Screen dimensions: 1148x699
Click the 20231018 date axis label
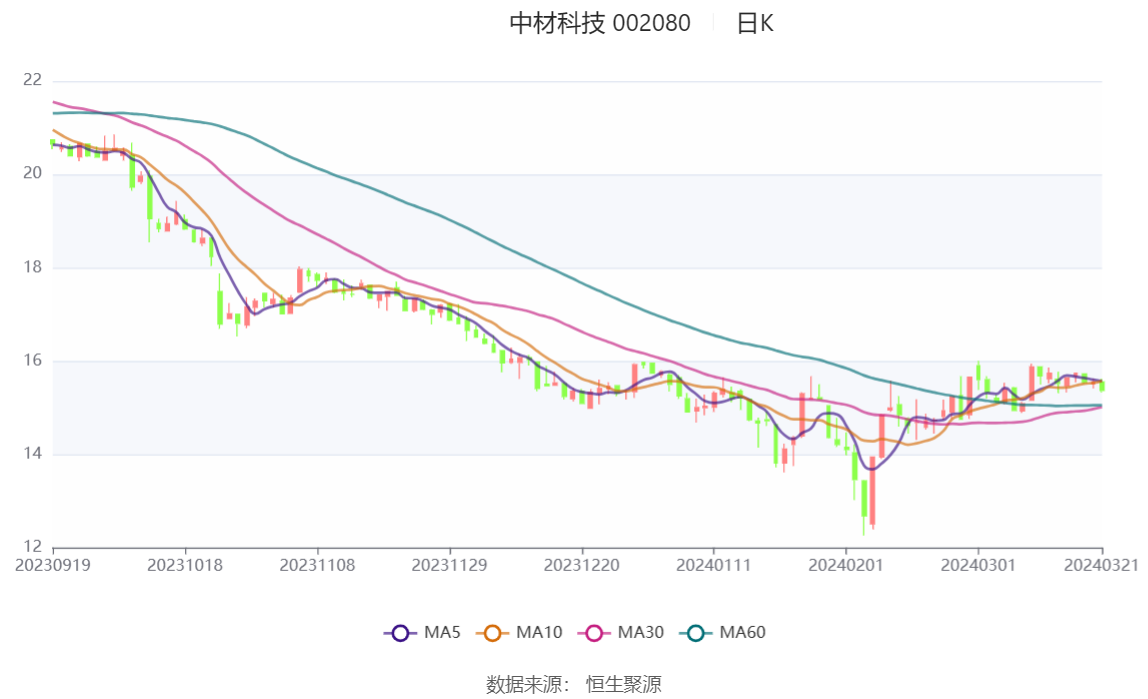[x=185, y=565]
